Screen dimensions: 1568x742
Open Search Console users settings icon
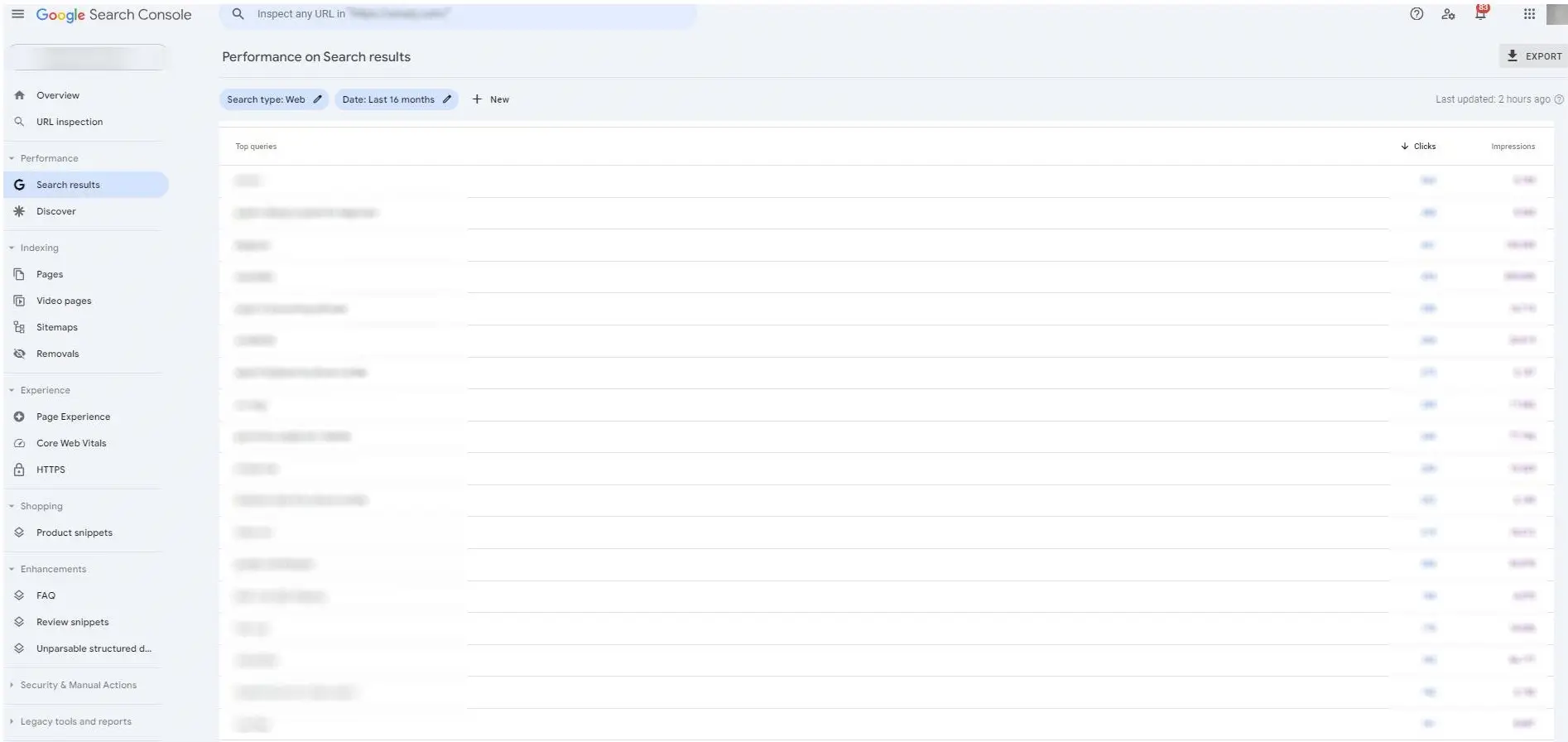click(1448, 14)
